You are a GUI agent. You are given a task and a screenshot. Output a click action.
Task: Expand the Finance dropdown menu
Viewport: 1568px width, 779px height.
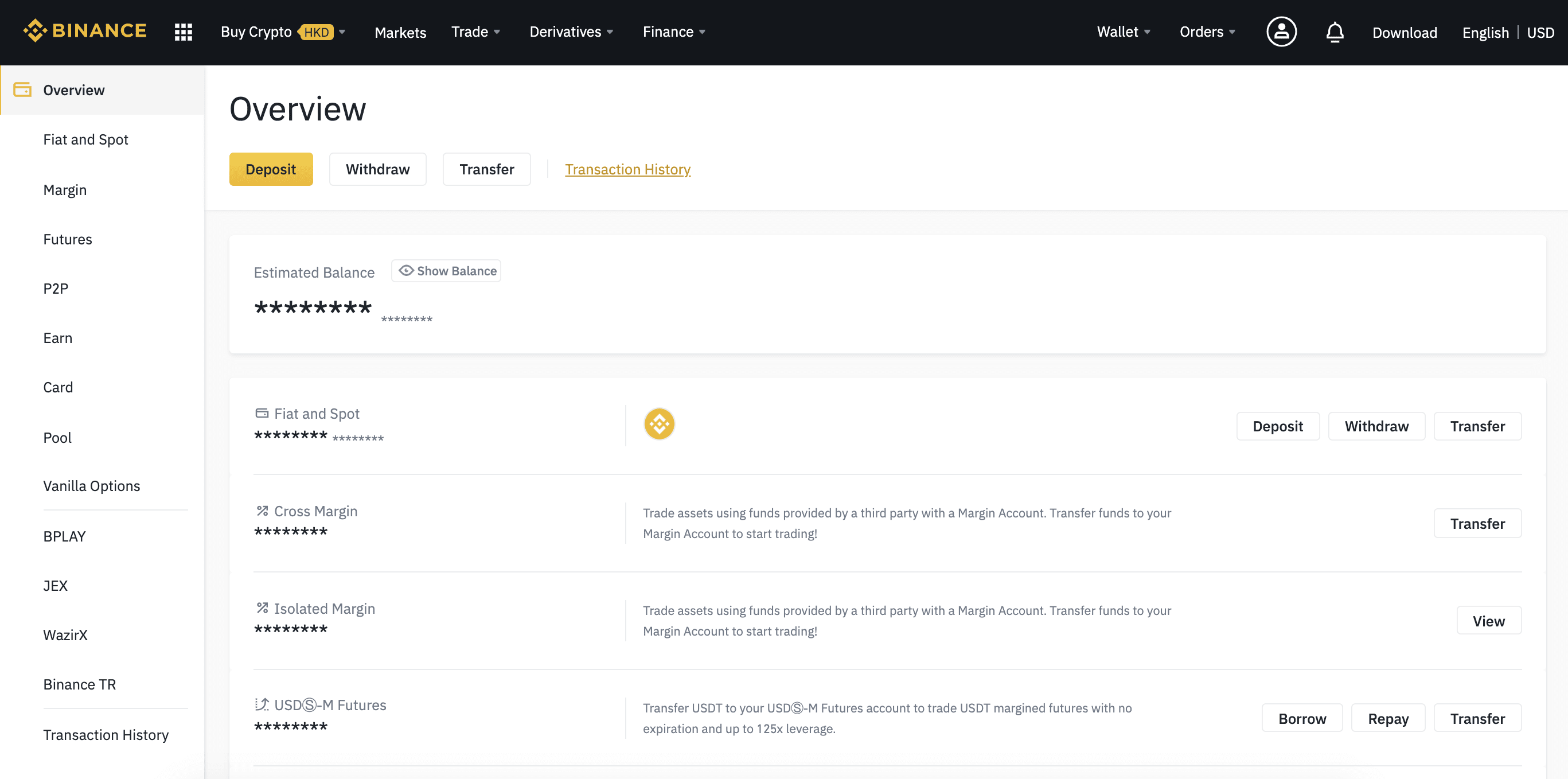pyautogui.click(x=674, y=32)
